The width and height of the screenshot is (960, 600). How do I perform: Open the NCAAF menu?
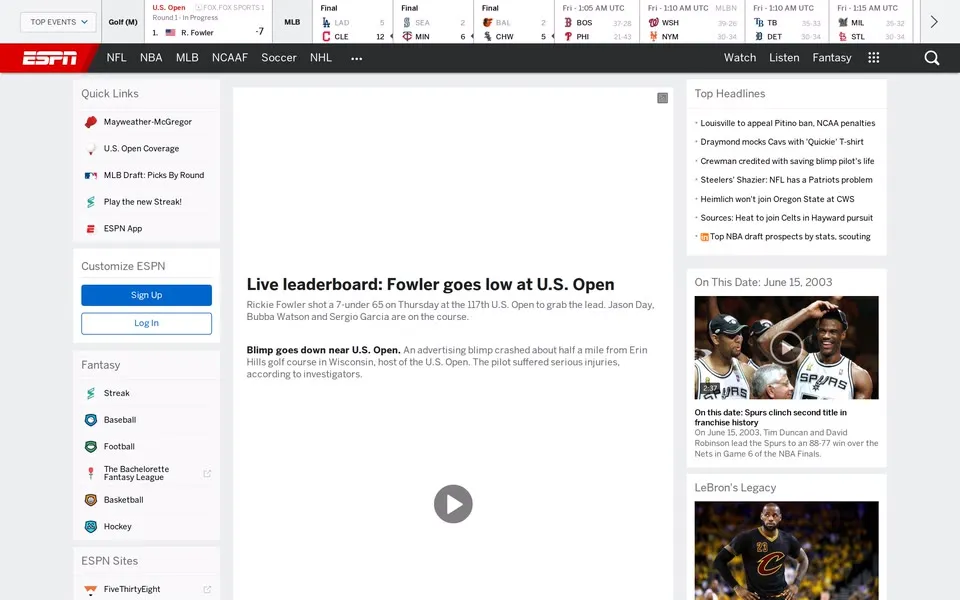[230, 58]
